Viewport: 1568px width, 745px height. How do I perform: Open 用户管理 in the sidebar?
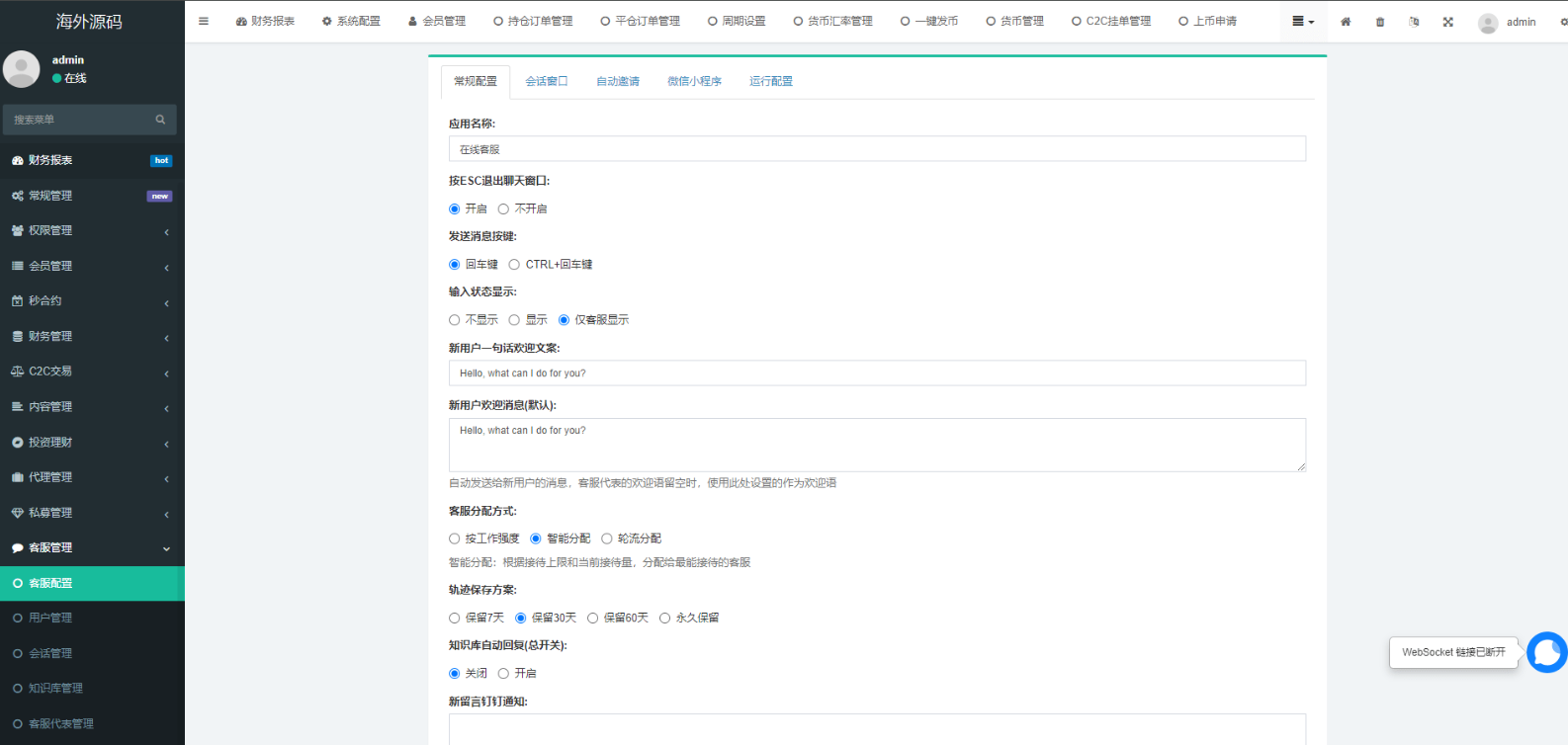pos(50,619)
